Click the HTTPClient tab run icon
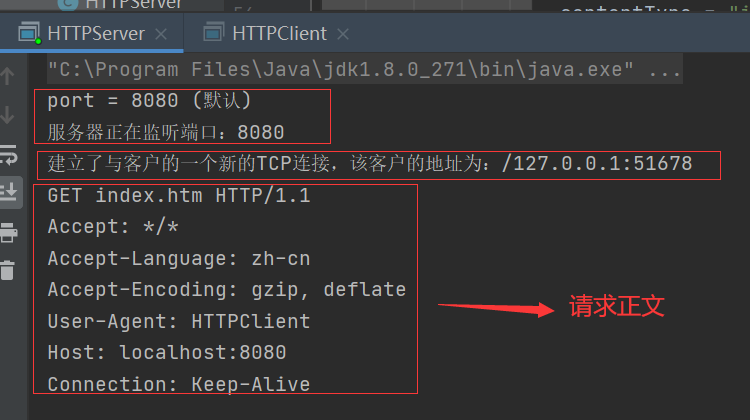Screen dimensions: 750x420 pyautogui.click(x=213, y=33)
